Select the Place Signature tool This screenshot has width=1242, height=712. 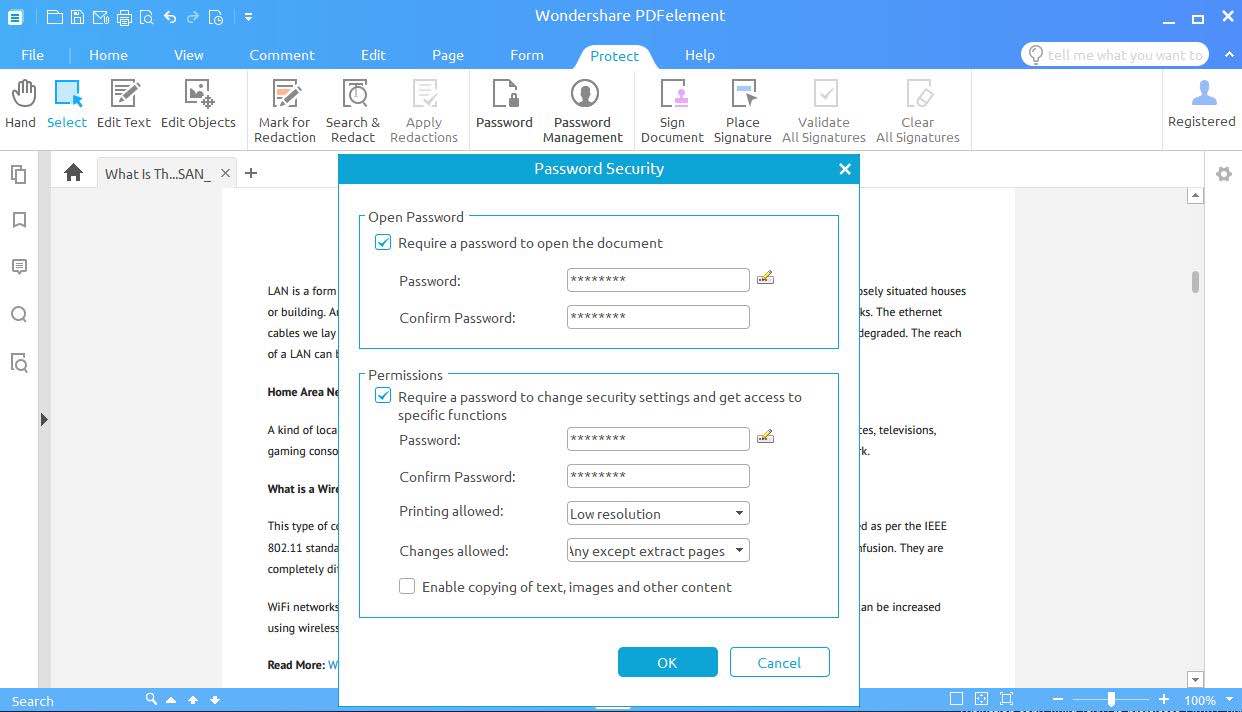[x=742, y=109]
